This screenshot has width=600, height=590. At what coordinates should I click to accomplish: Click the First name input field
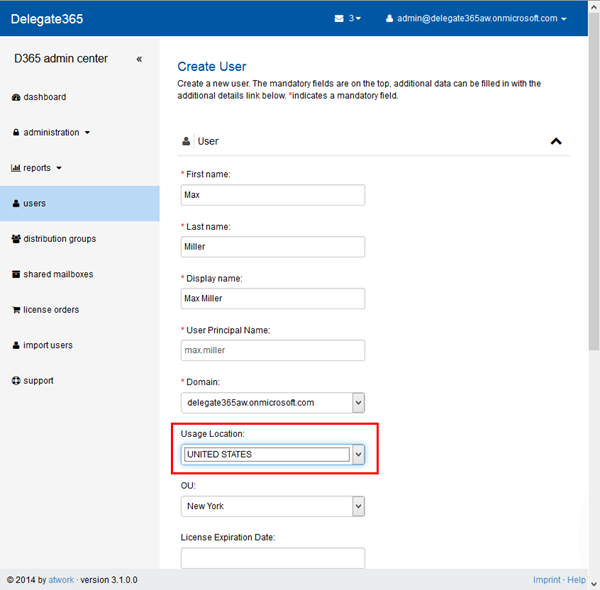point(273,195)
